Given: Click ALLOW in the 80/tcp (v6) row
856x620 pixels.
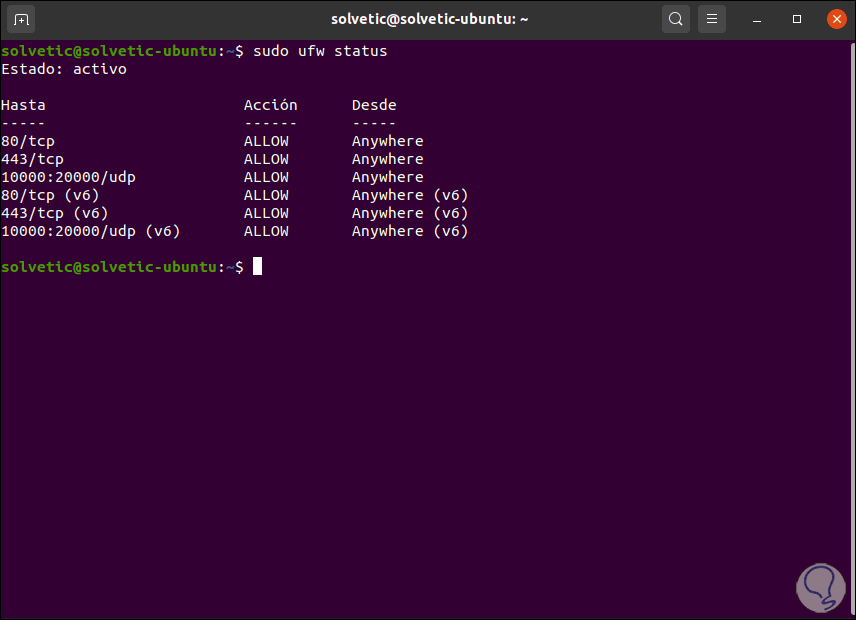Looking at the screenshot, I should pyautogui.click(x=266, y=195).
